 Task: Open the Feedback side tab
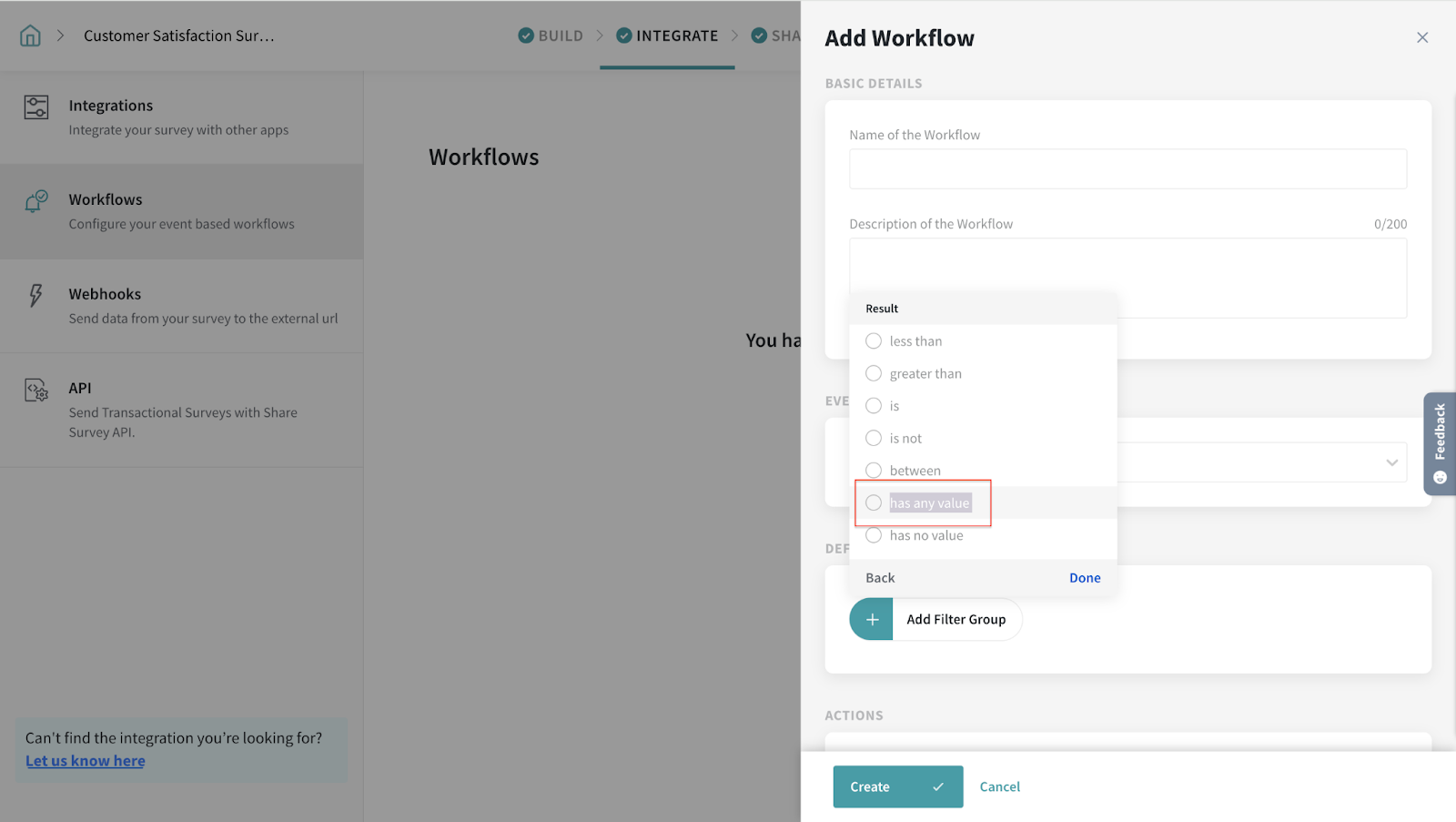(x=1439, y=443)
